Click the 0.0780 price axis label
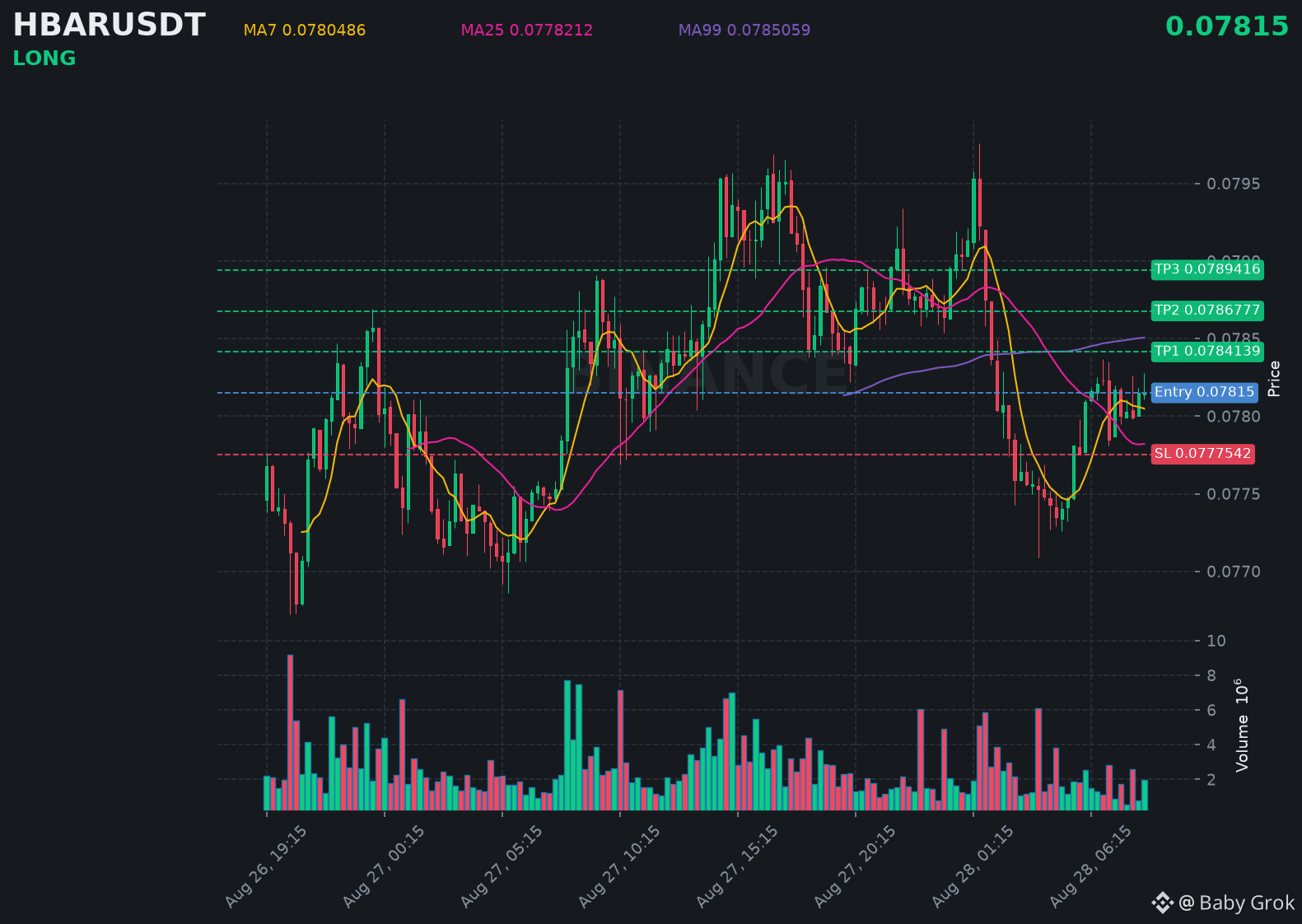Image resolution: width=1302 pixels, height=924 pixels. [1234, 417]
